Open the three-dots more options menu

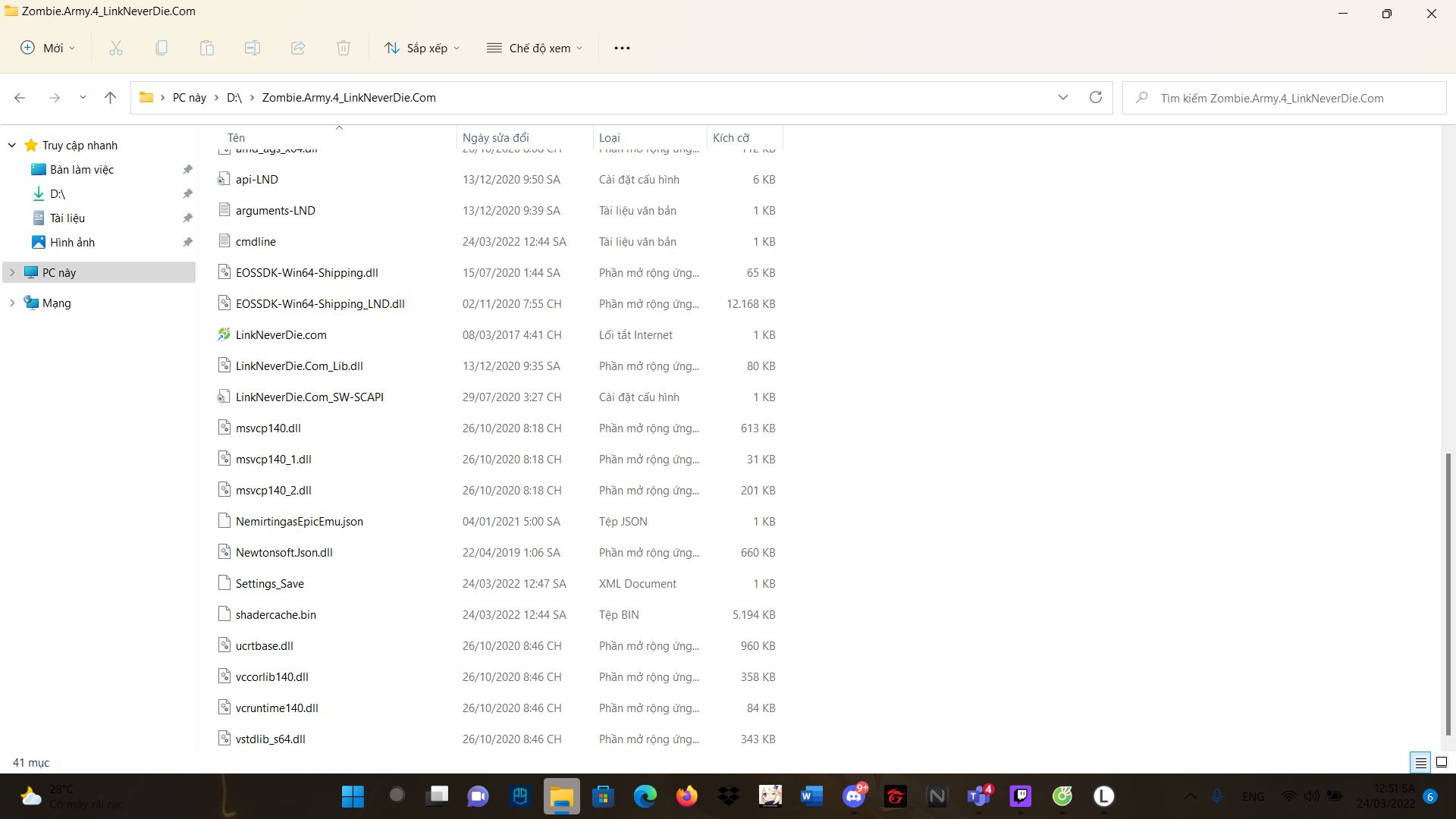coord(622,48)
